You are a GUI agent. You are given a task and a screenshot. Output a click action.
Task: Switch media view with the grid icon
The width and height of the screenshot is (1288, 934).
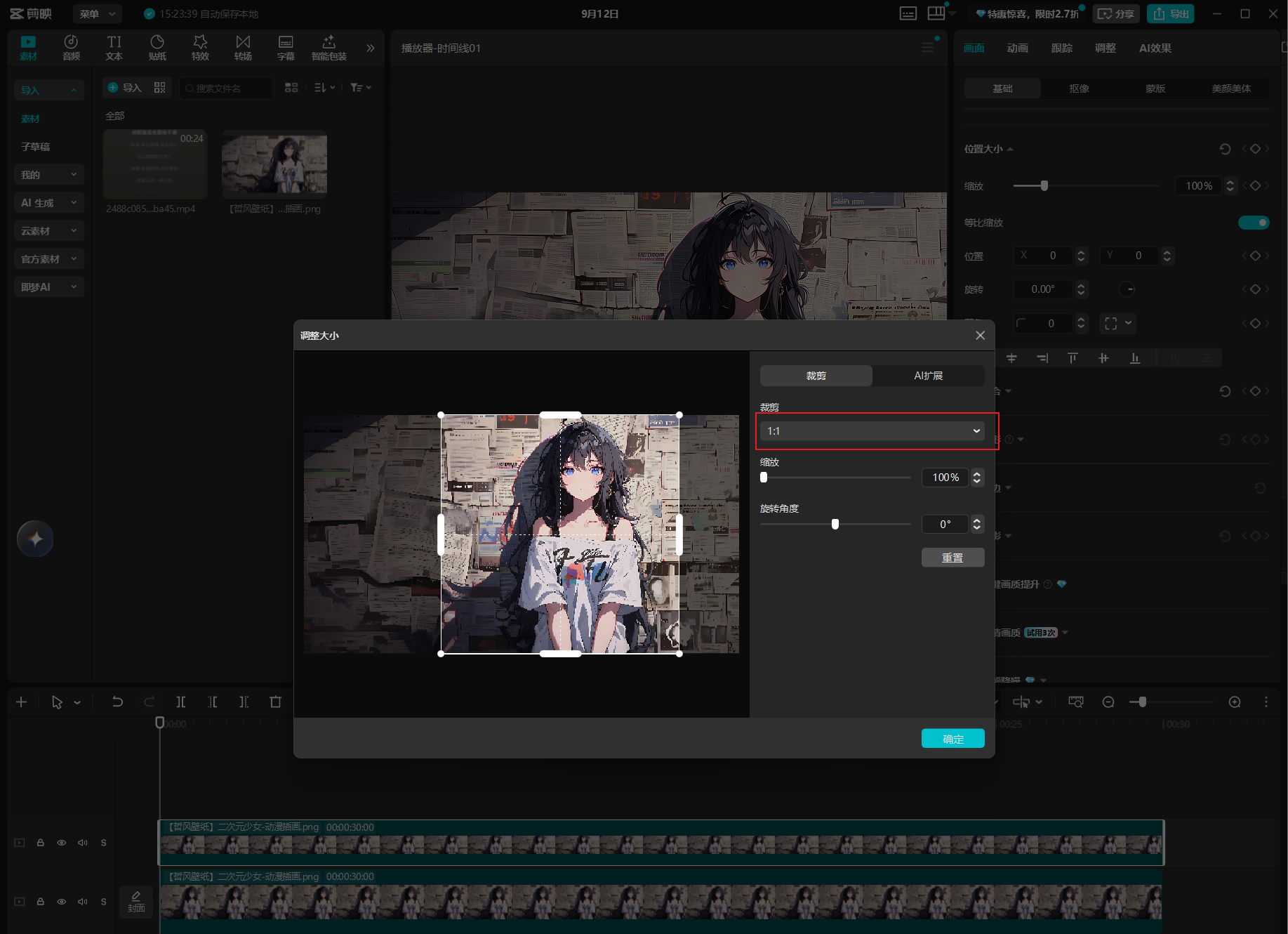(291, 87)
